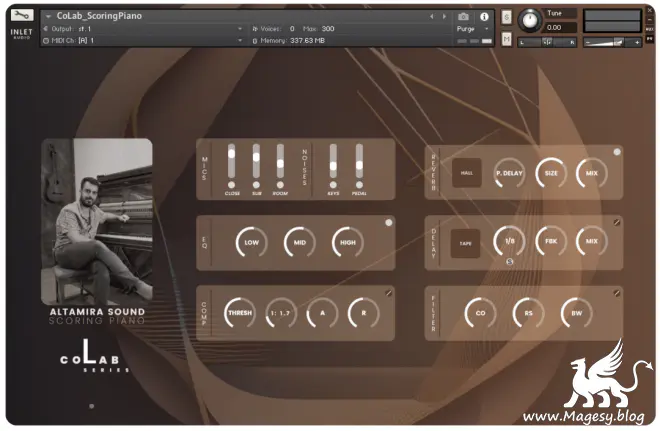Image resolution: width=660 pixels, height=431 pixels.
Task: Toggle the COMP section power button
Action: [x=389, y=293]
